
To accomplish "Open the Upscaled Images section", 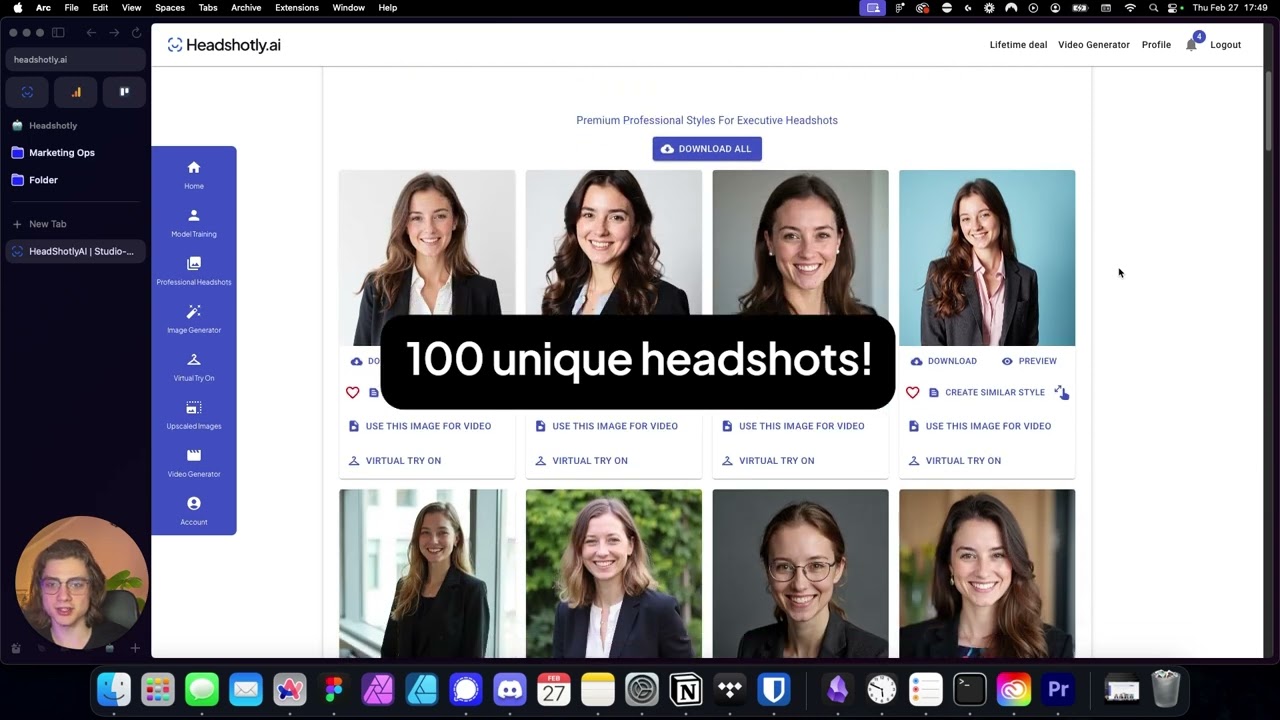I will [x=194, y=414].
